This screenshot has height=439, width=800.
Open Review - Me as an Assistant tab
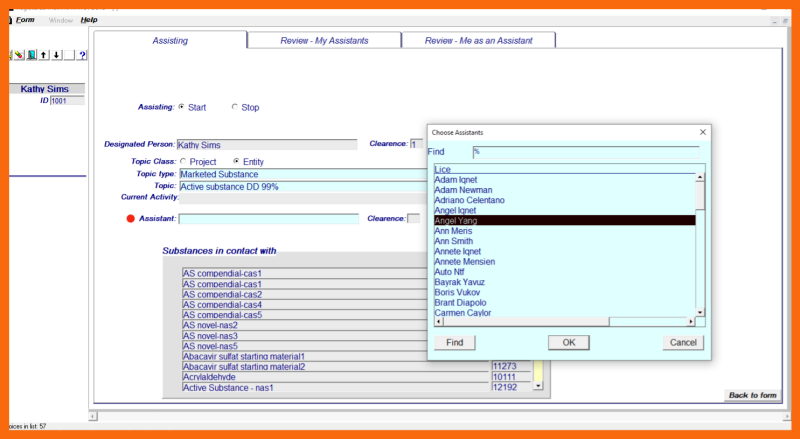(x=478, y=40)
